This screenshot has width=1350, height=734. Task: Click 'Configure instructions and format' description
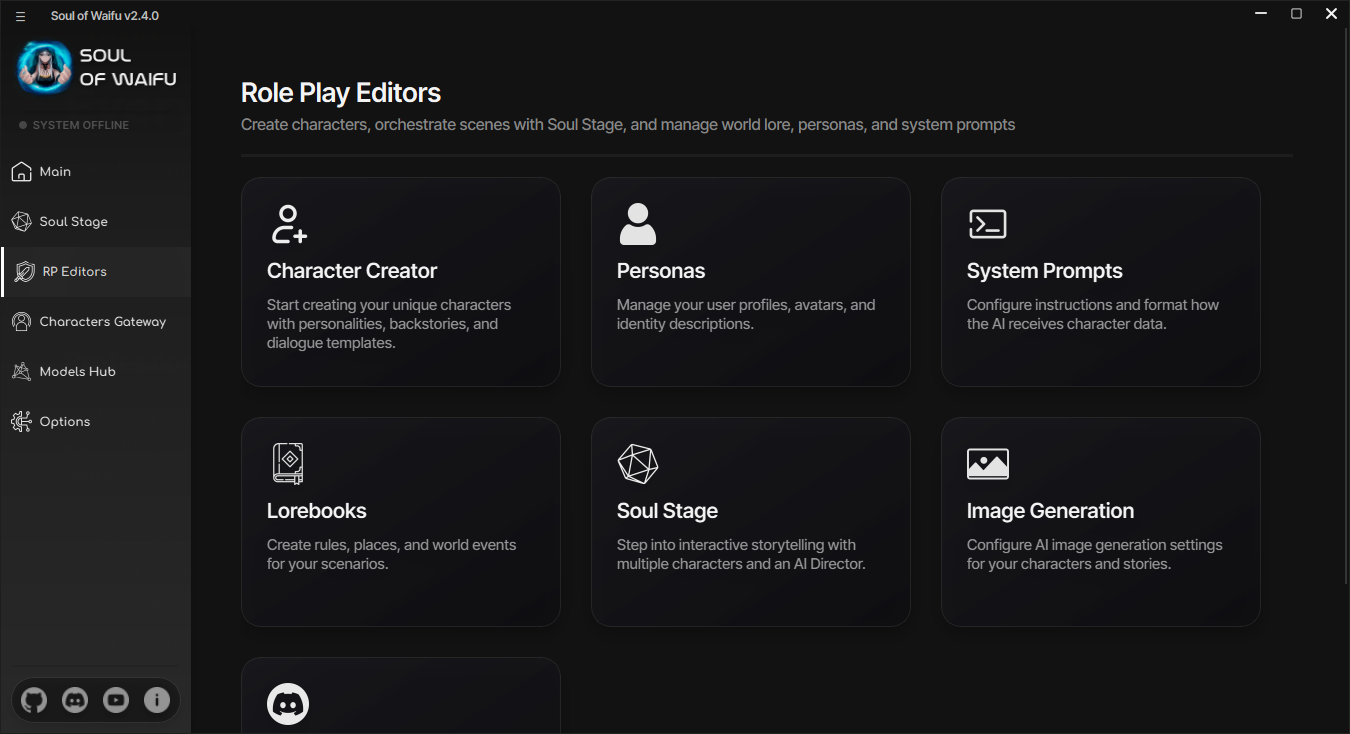(1093, 314)
